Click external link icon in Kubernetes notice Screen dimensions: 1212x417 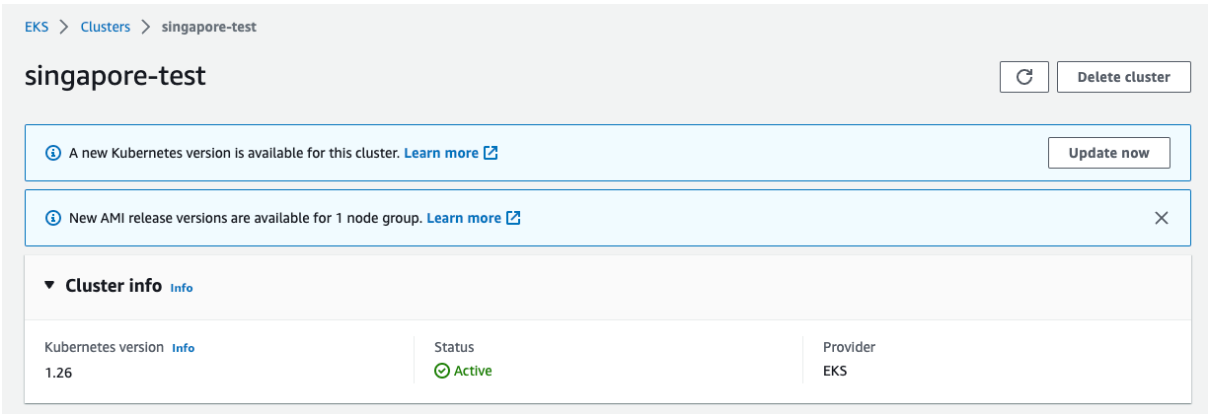[491, 154]
